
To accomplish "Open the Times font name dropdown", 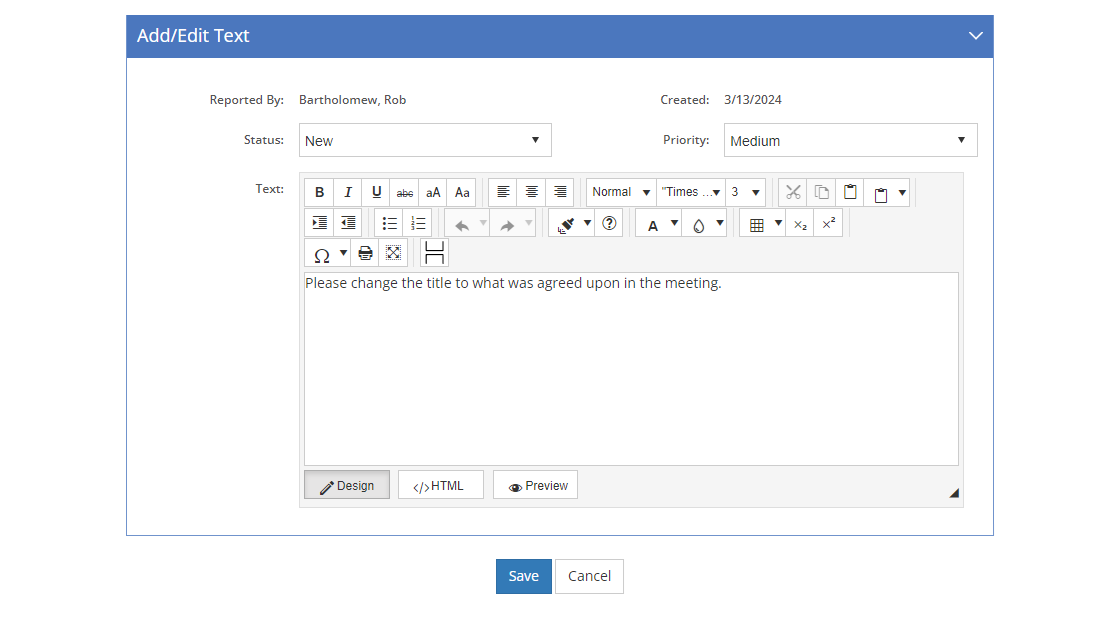I will [691, 192].
